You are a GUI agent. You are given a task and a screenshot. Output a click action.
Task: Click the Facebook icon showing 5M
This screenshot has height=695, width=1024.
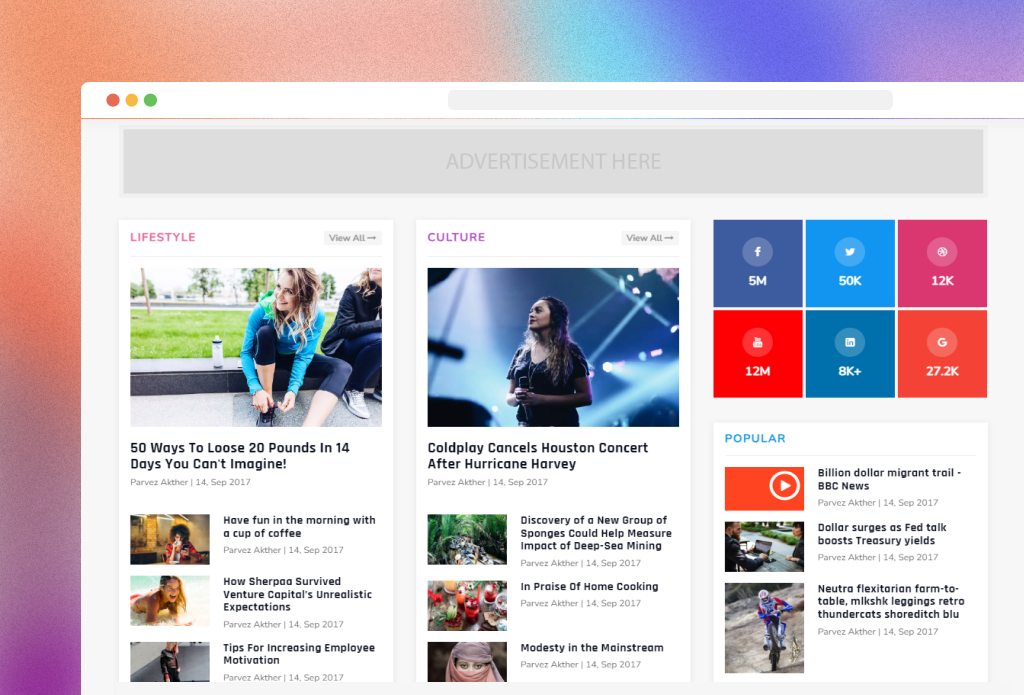pos(757,252)
